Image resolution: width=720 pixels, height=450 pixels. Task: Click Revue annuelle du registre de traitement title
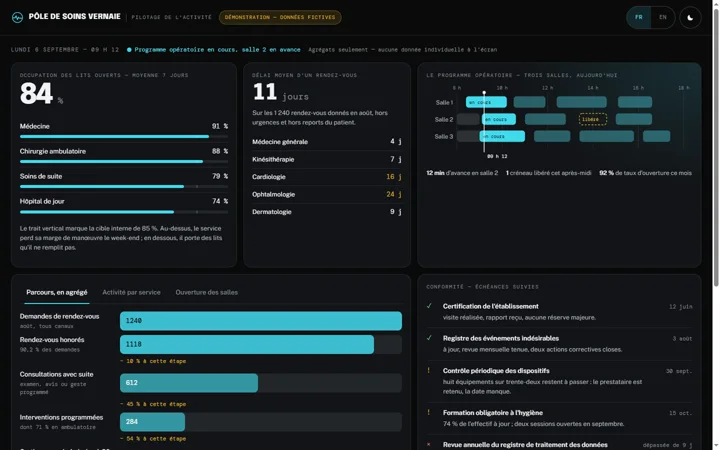[525, 444]
